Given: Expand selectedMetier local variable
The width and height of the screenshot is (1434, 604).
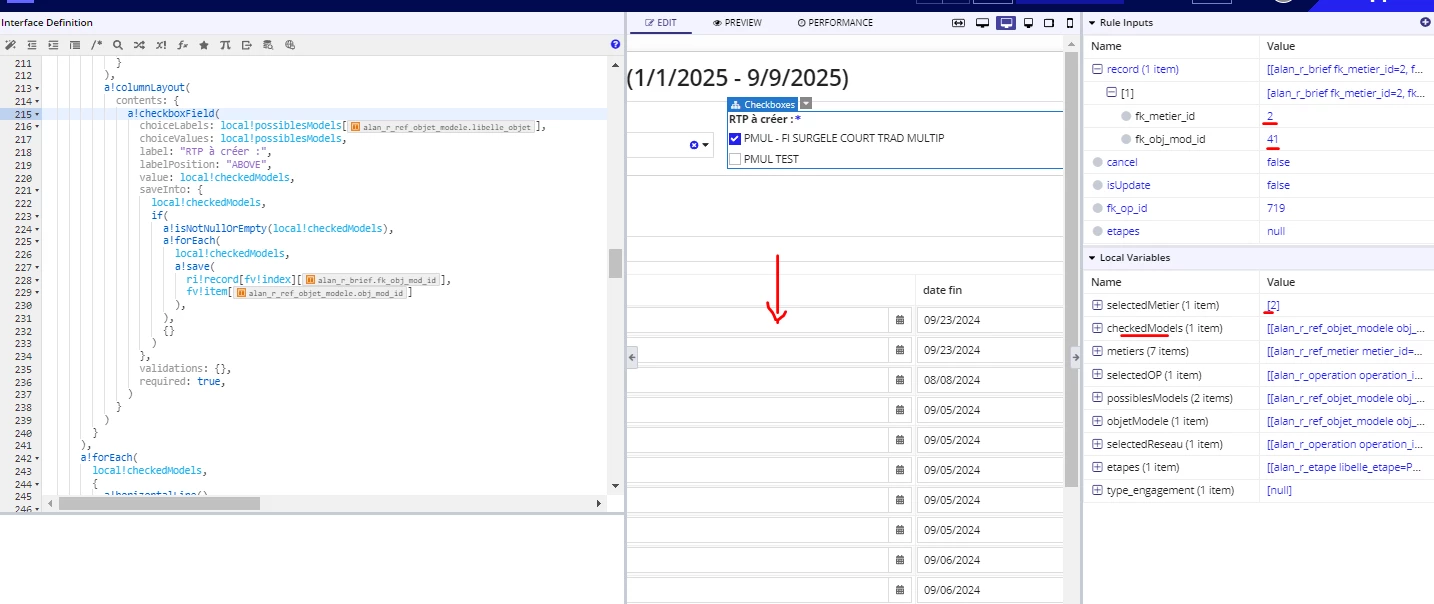Looking at the screenshot, I should pos(1097,305).
